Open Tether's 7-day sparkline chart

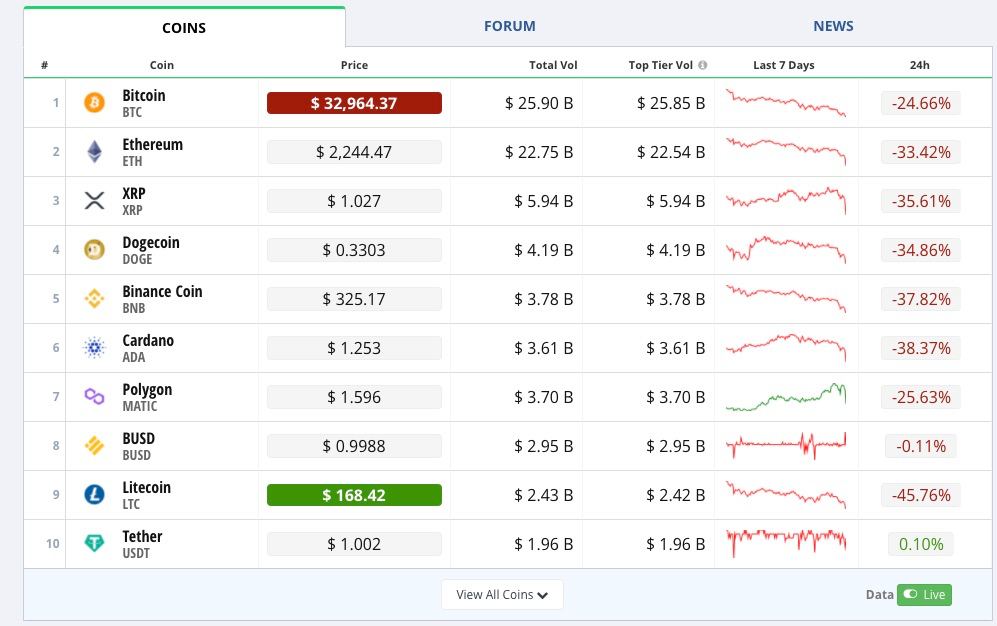[786, 543]
